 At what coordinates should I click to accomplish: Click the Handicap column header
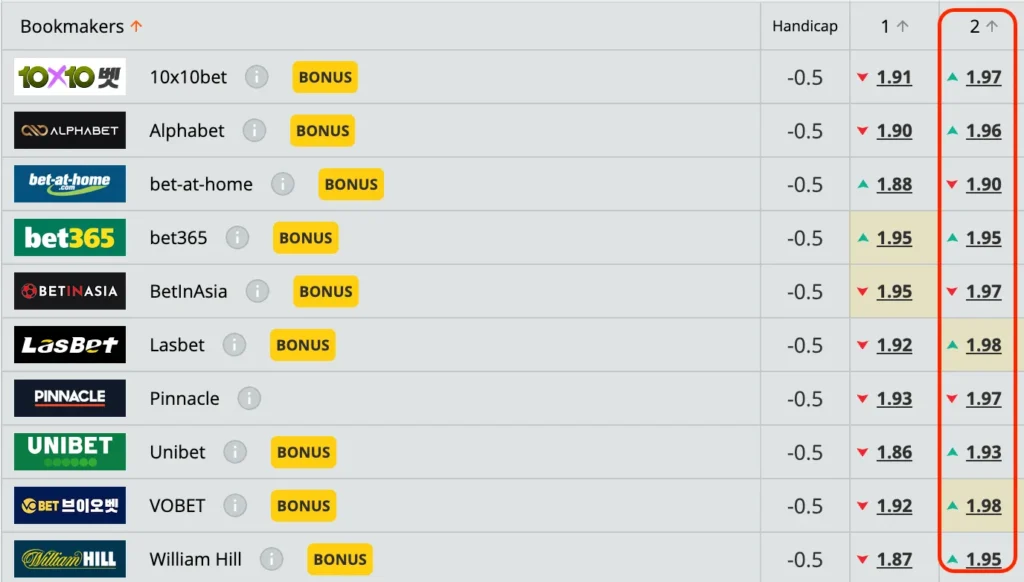point(805,27)
